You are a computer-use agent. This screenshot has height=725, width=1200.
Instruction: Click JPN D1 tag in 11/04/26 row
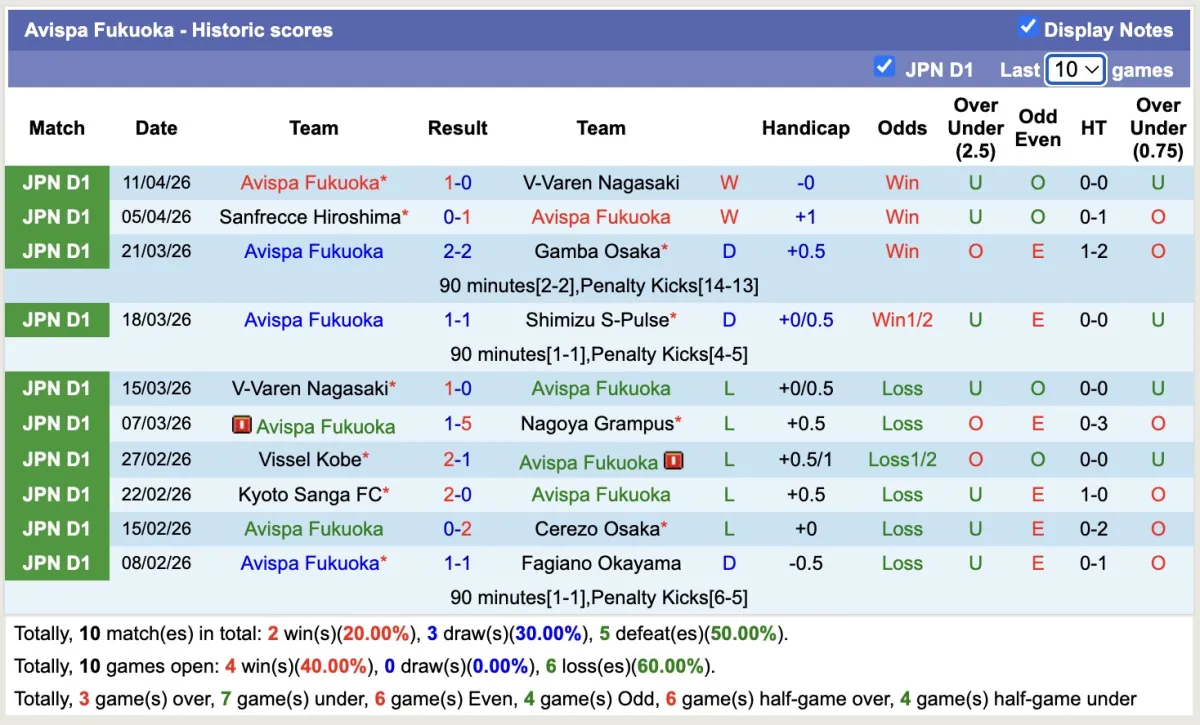(x=57, y=183)
